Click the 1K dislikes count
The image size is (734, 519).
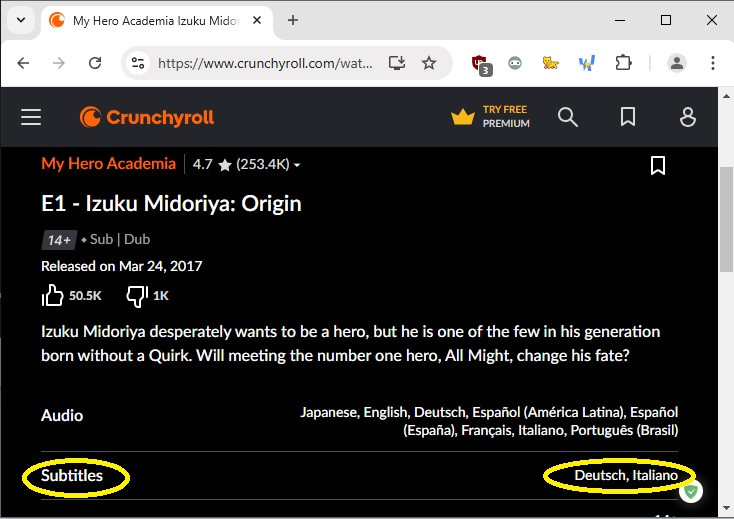[161, 296]
